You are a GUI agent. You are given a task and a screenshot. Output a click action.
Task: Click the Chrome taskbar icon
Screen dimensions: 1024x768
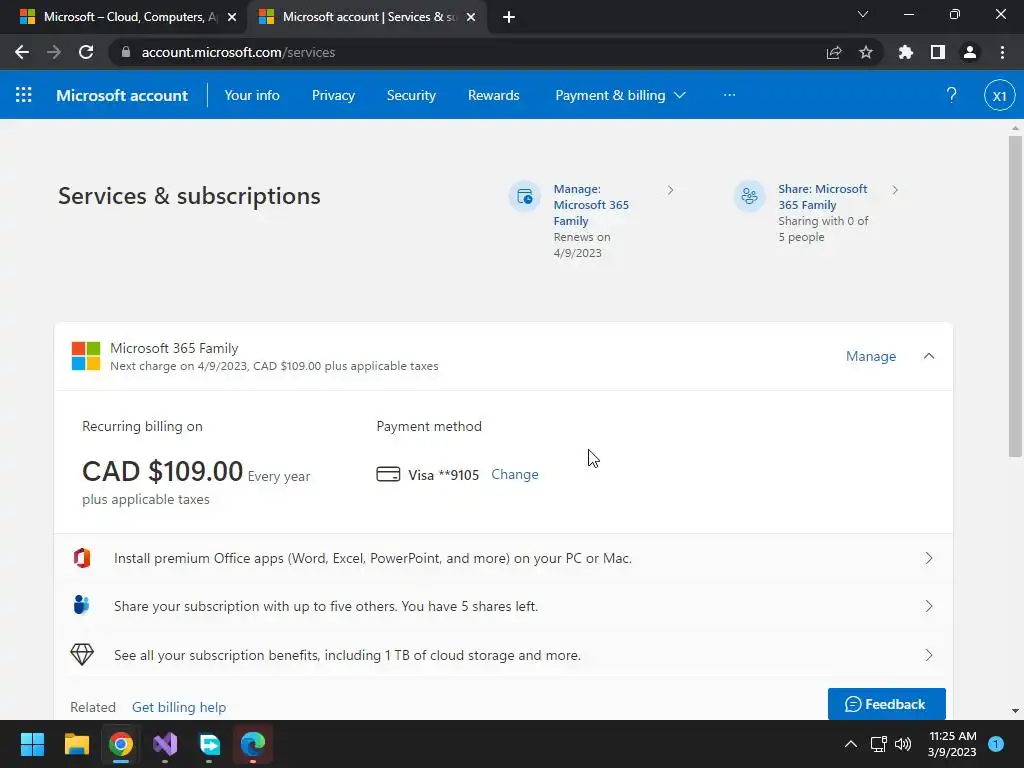(x=121, y=744)
